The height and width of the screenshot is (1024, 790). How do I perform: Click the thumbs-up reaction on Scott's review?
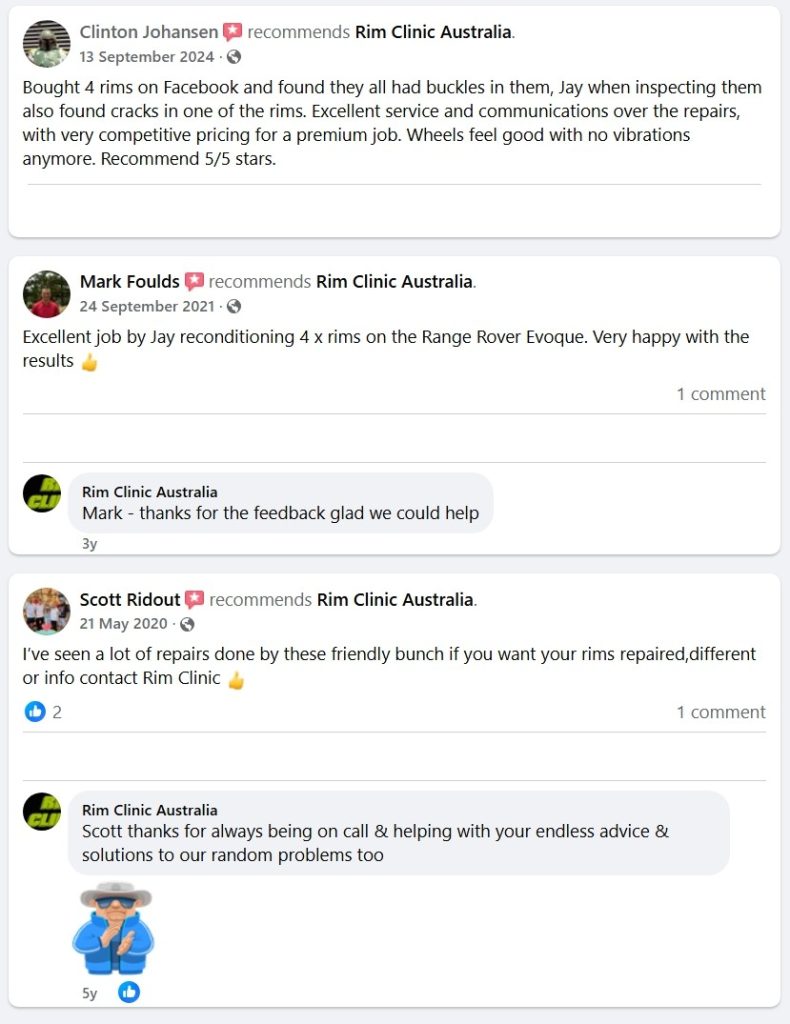point(34,712)
